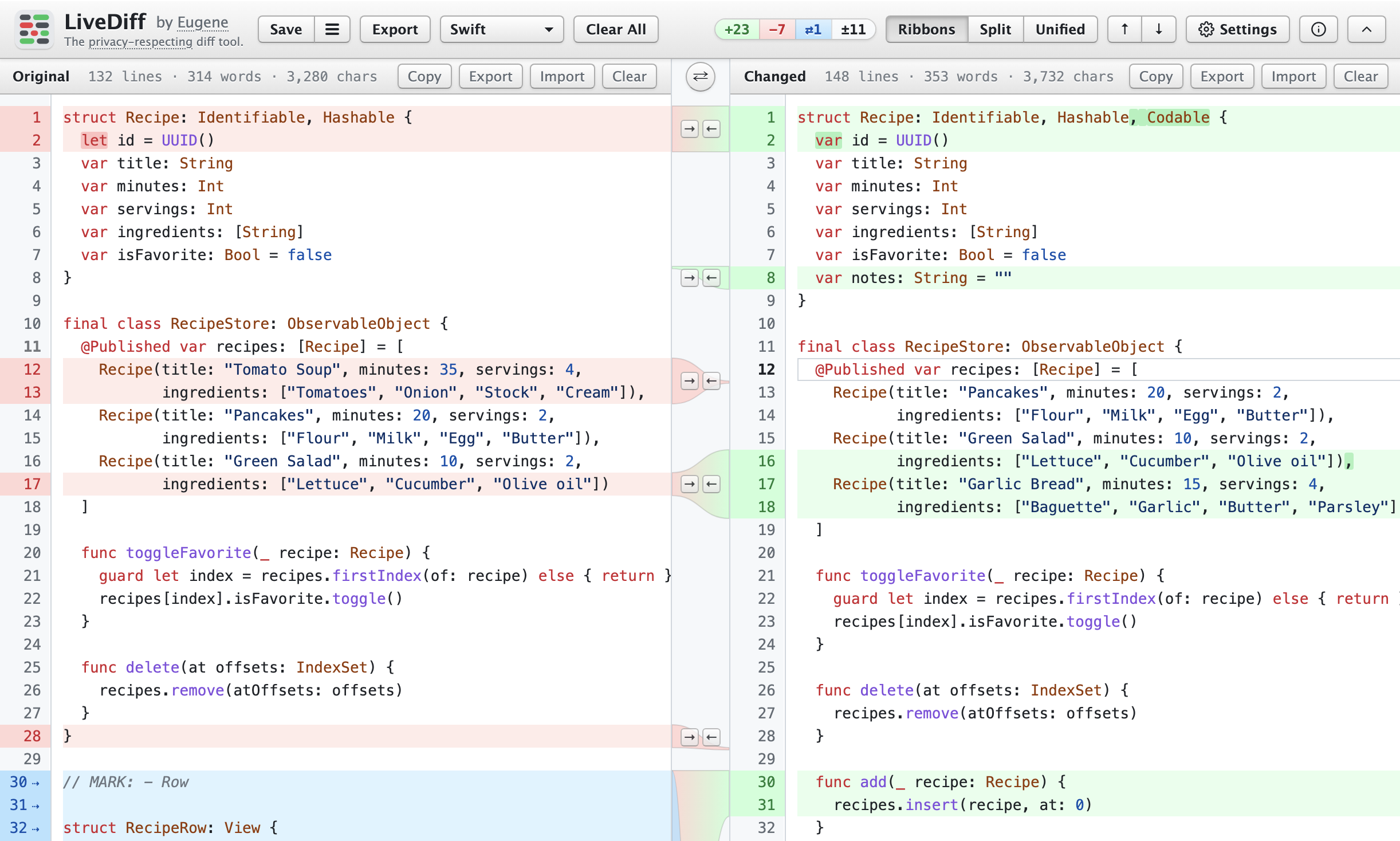Click the −7 deletions counter
The width and height of the screenshot is (1400, 841).
coord(777,29)
